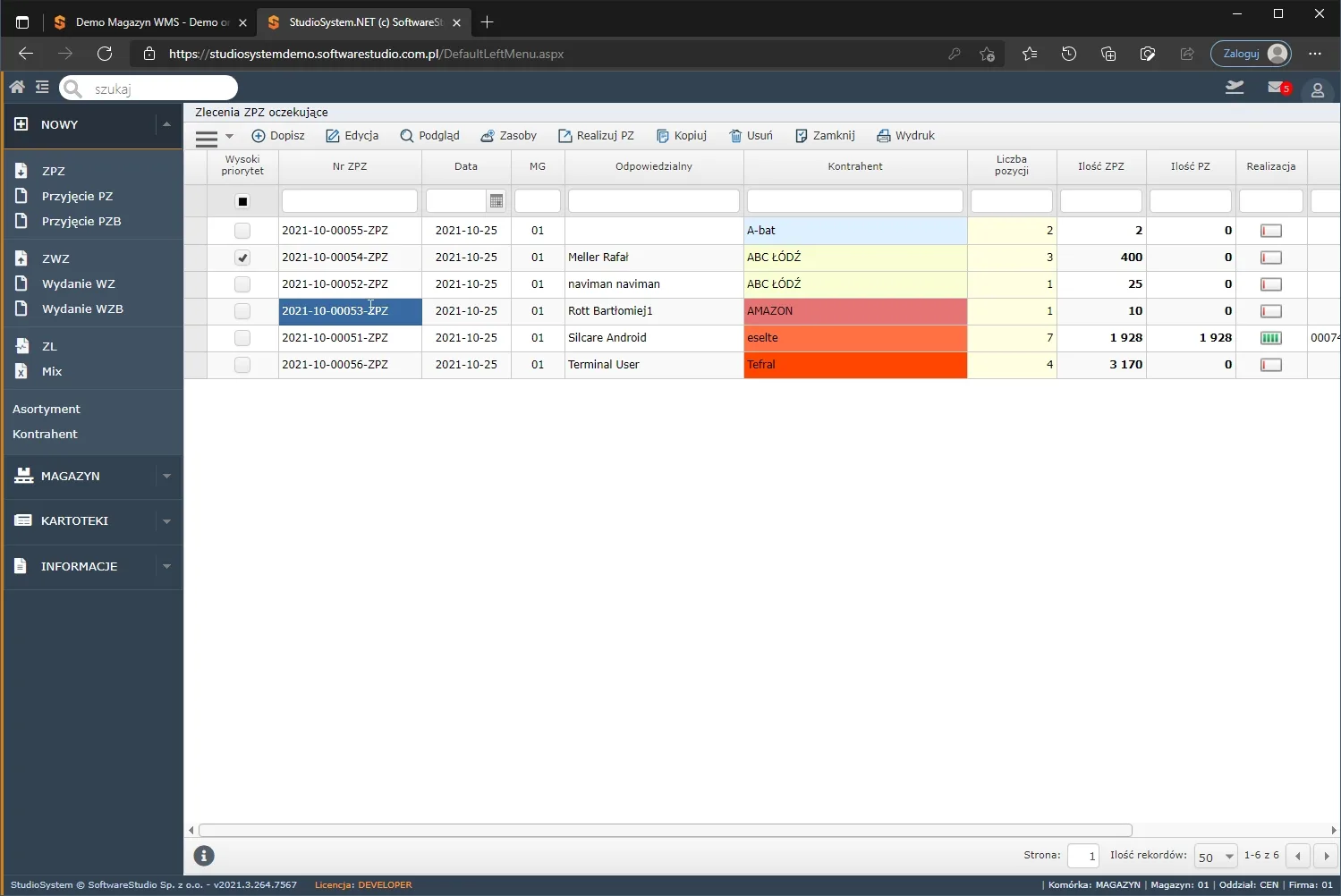Viewport: 1341px width, 896px height.
Task: Click the airplane icon in app header
Action: [1235, 87]
